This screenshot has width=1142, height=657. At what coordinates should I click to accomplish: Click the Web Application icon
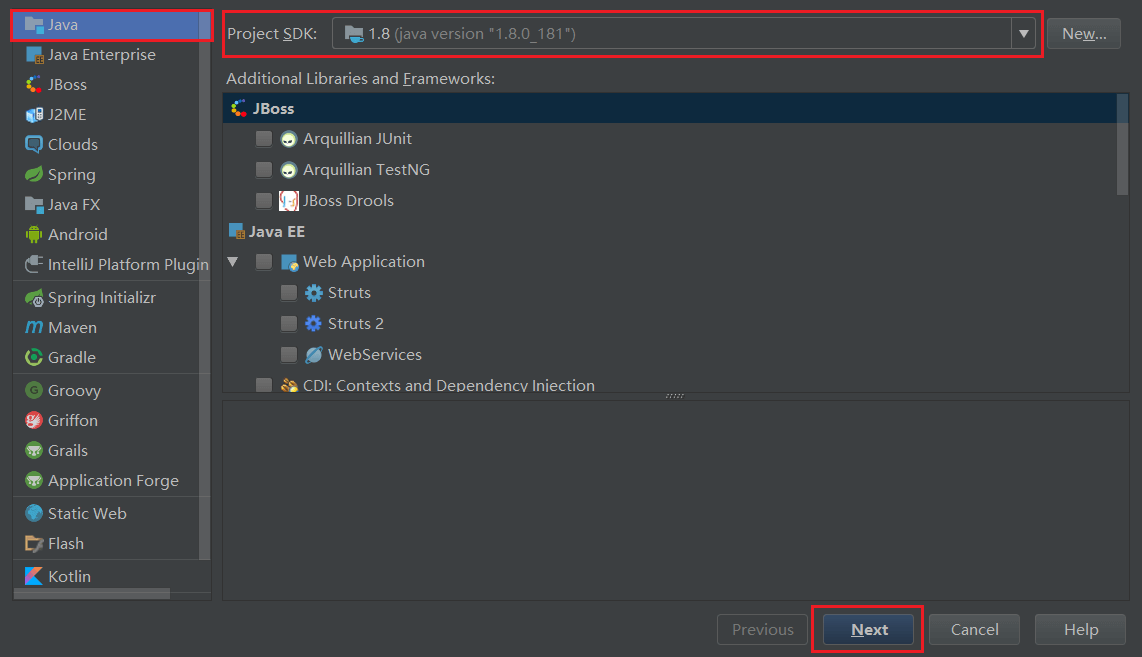[x=289, y=262]
